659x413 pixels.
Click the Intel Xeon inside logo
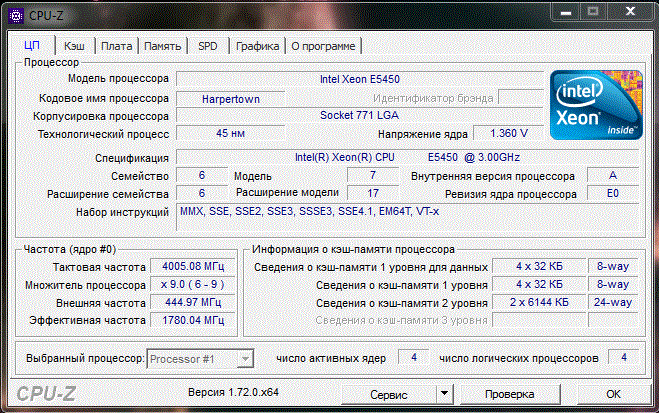tap(596, 105)
